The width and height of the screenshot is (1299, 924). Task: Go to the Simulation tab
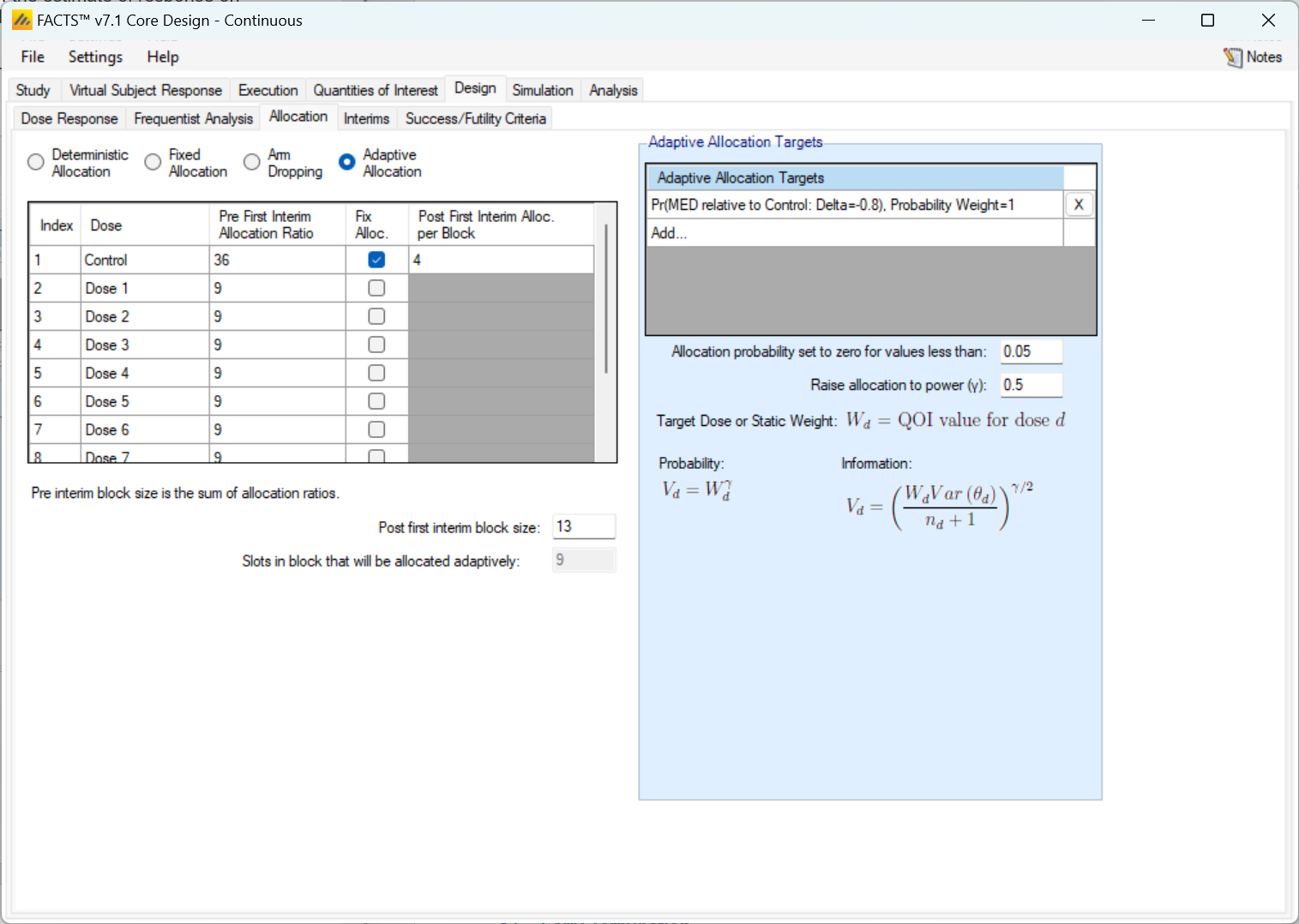(542, 90)
